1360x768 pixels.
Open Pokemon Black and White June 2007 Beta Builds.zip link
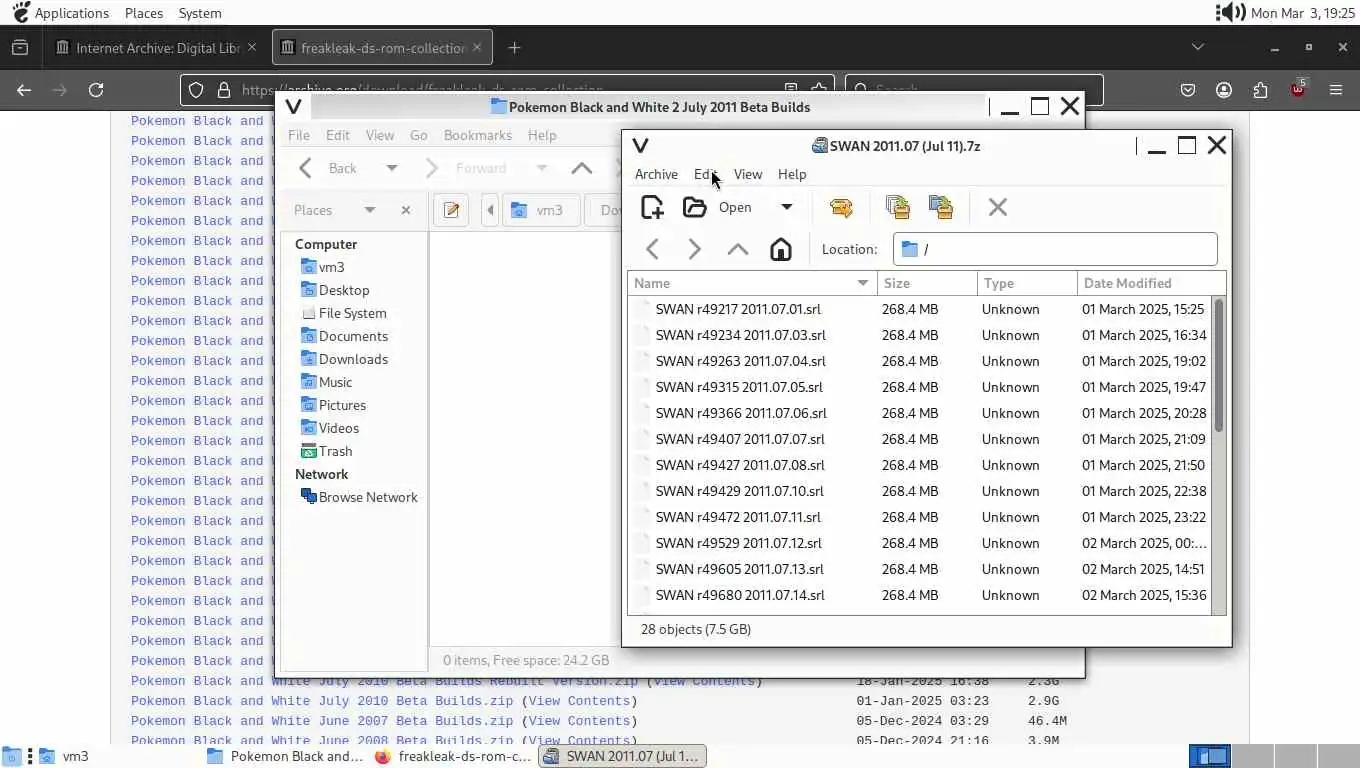pos(322,721)
